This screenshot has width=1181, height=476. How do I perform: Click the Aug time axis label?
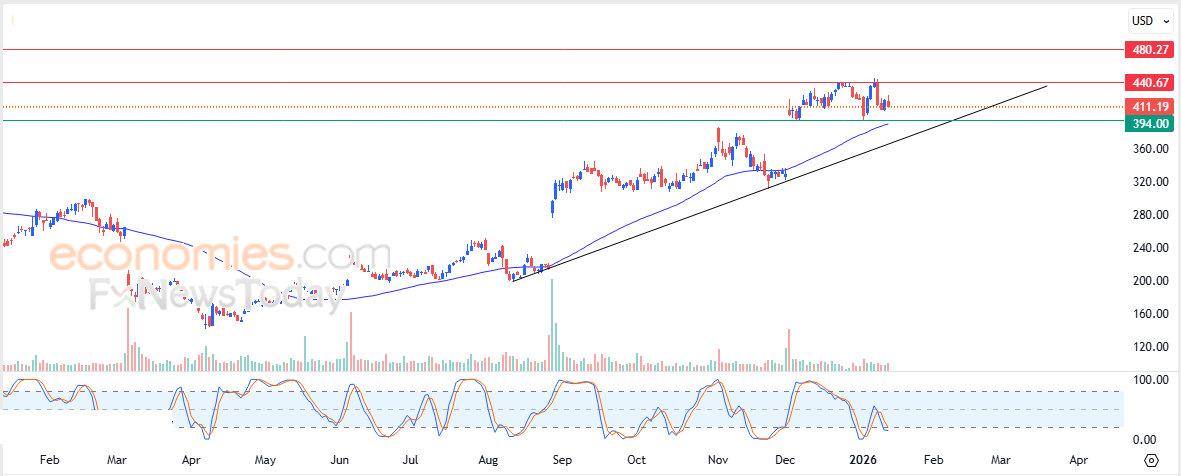488,459
